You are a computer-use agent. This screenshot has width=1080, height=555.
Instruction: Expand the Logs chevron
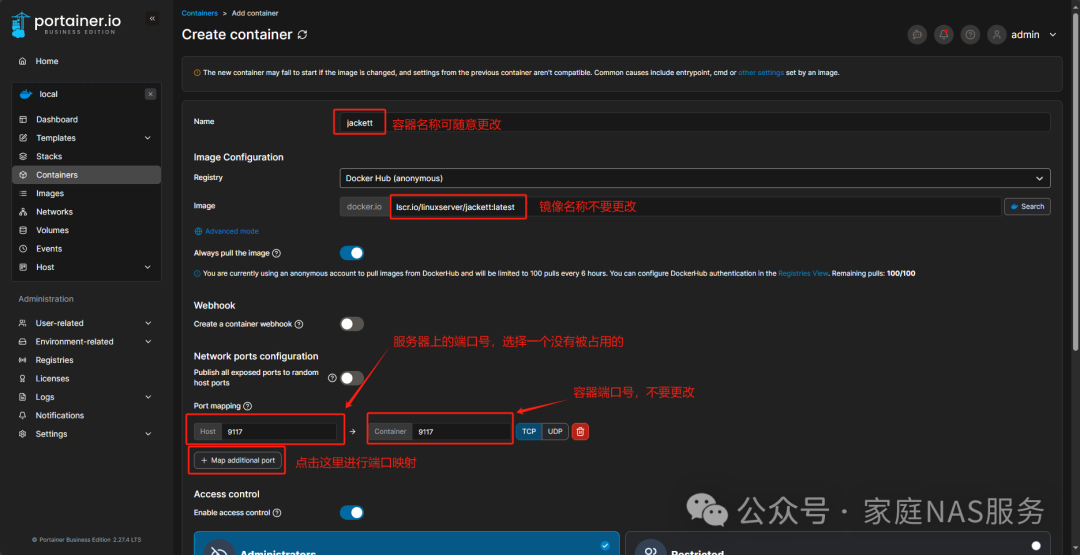148,397
